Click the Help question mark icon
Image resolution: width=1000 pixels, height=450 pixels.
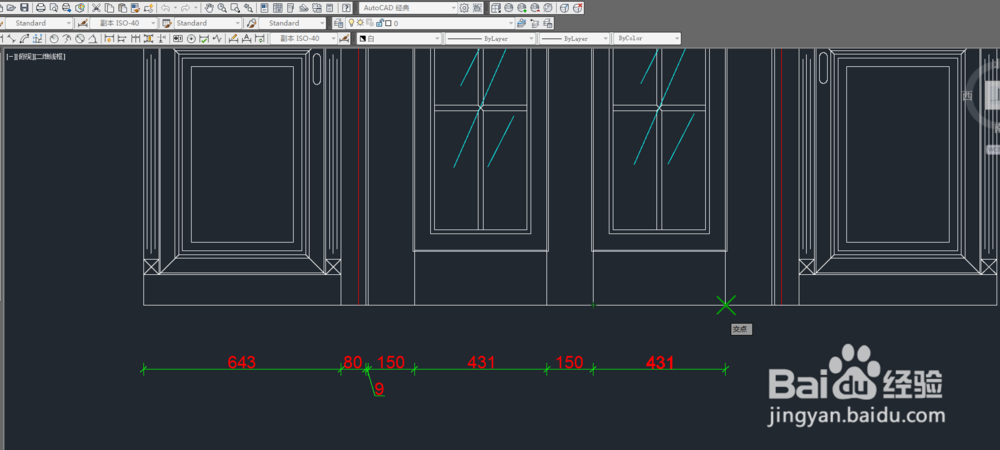(346, 8)
